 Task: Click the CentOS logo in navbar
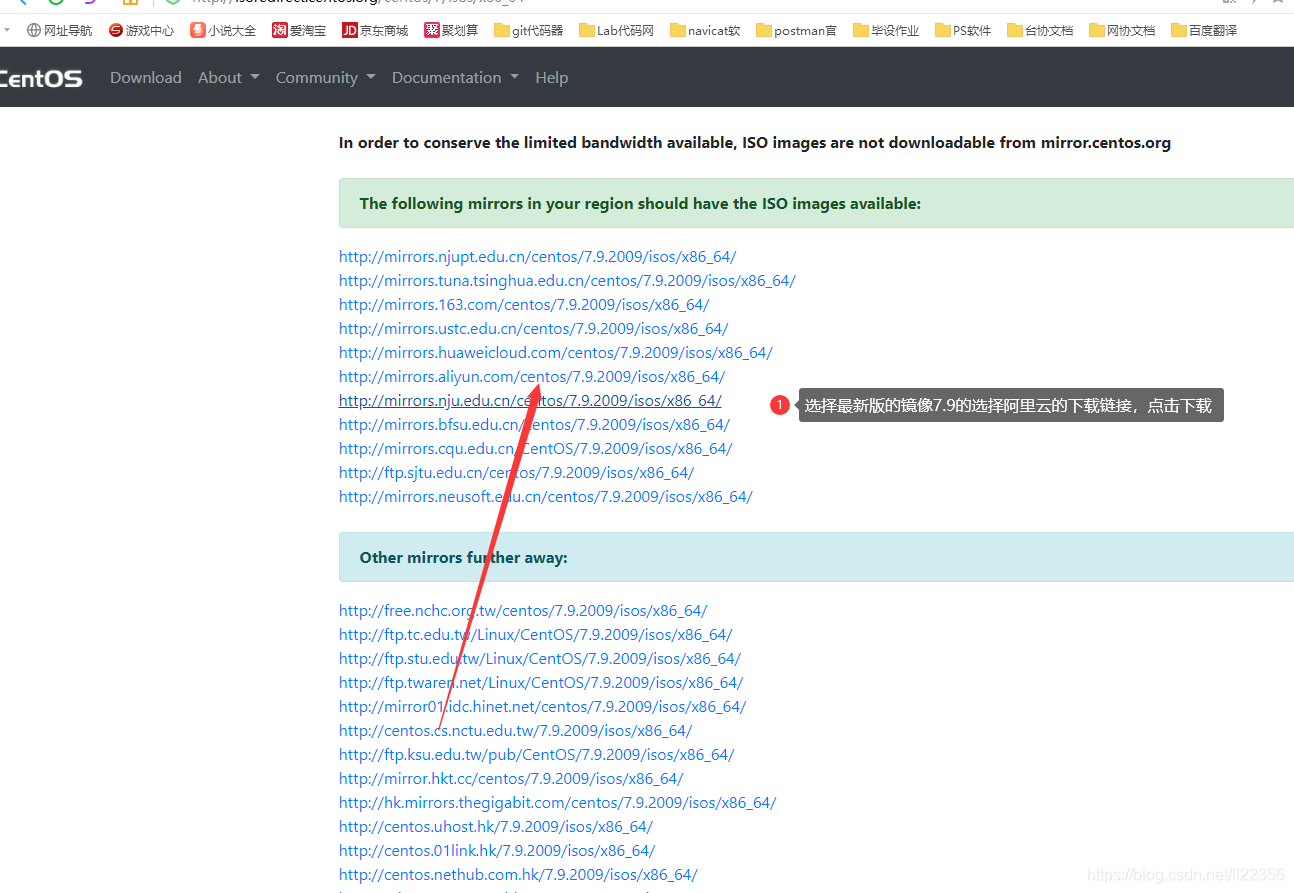pos(41,78)
